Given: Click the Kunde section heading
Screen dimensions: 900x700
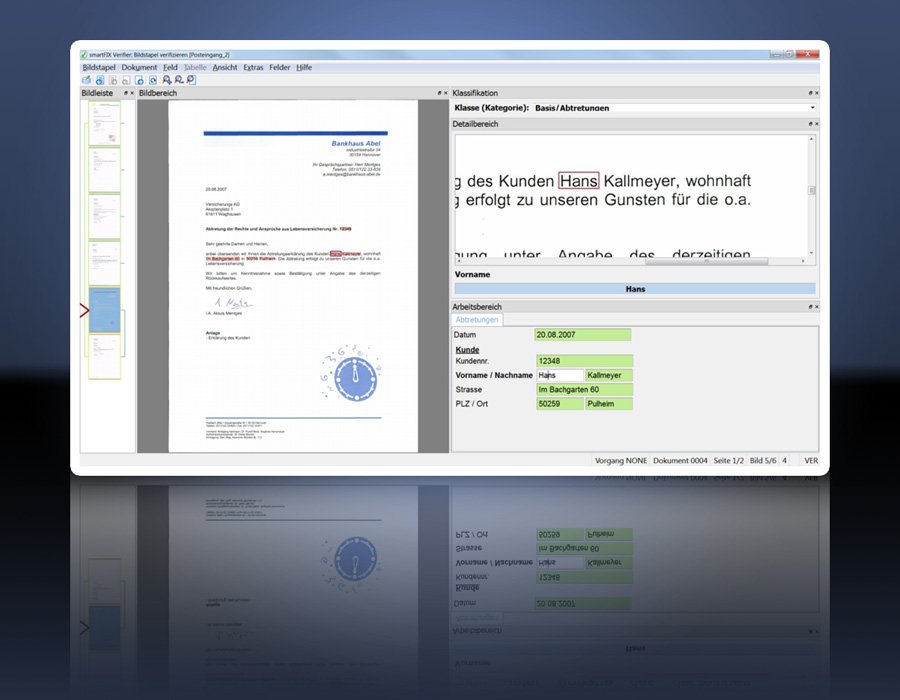Looking at the screenshot, I should tap(467, 349).
